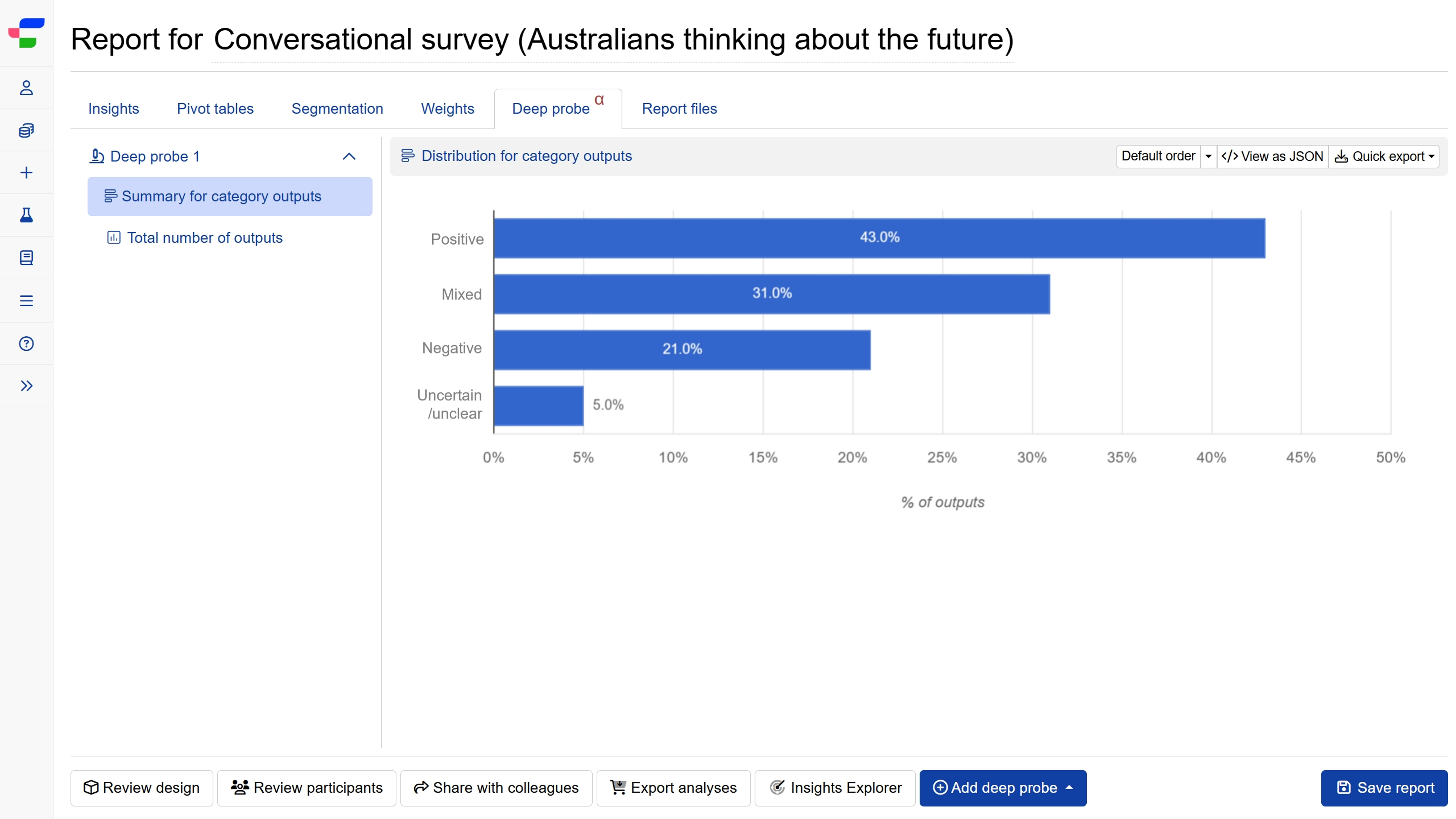The height and width of the screenshot is (819, 1456).
Task: Select Total number of outputs item
Action: [204, 238]
